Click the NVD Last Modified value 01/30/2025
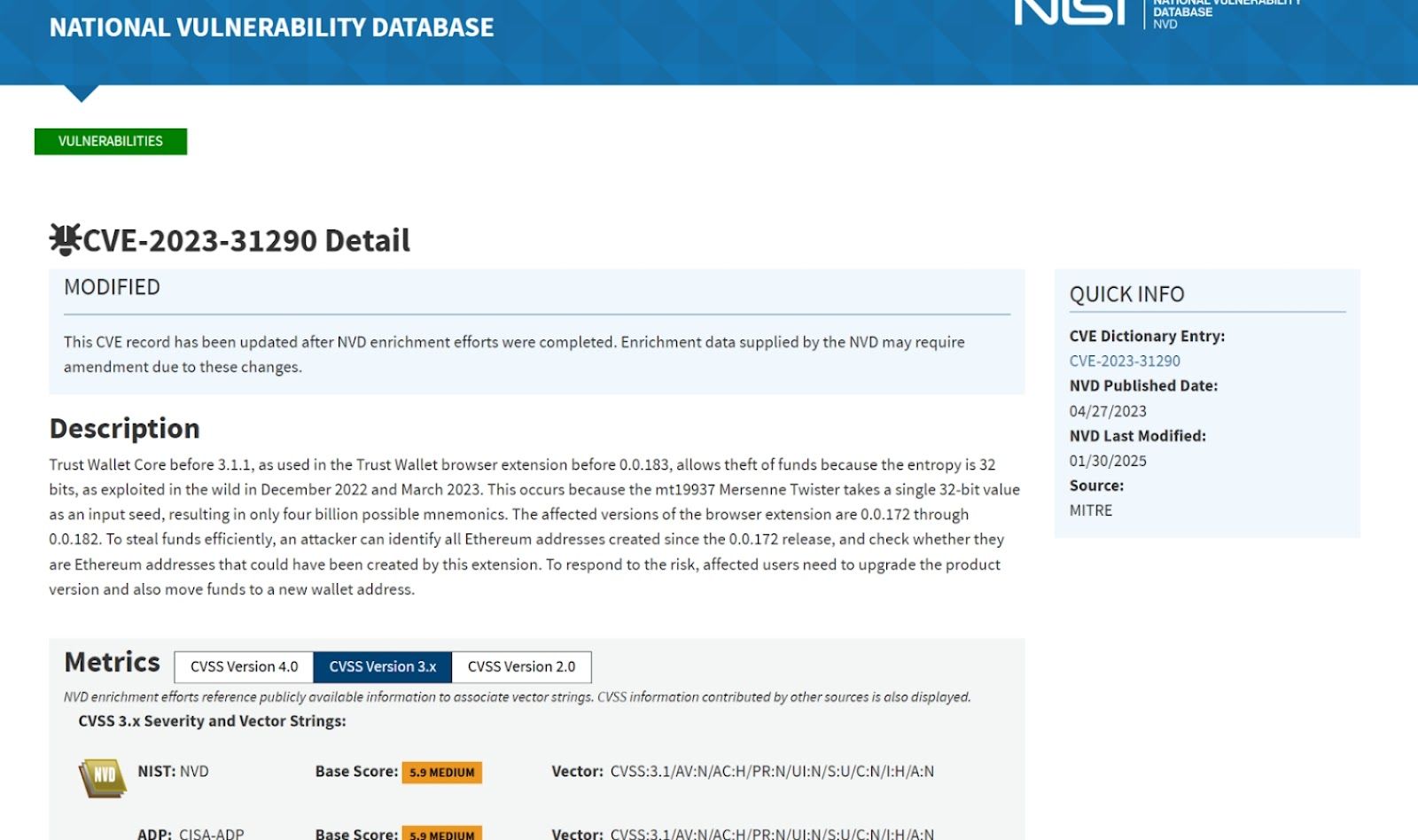Screen dimensions: 1418x840 point(1108,461)
